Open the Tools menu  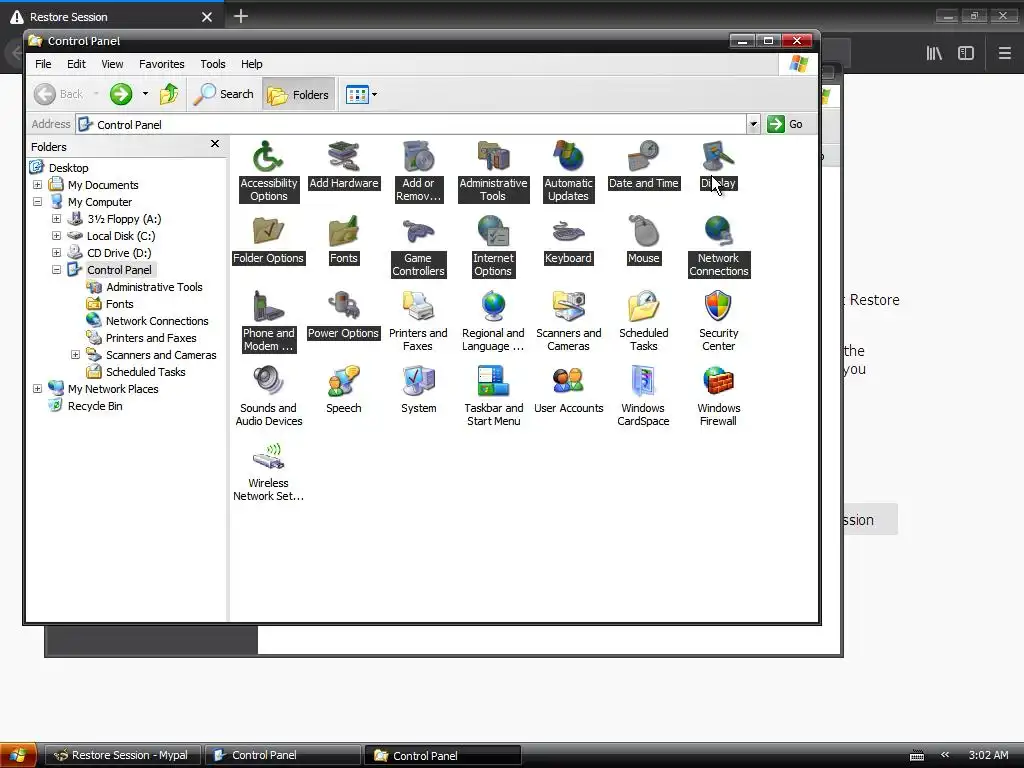pyautogui.click(x=212, y=64)
